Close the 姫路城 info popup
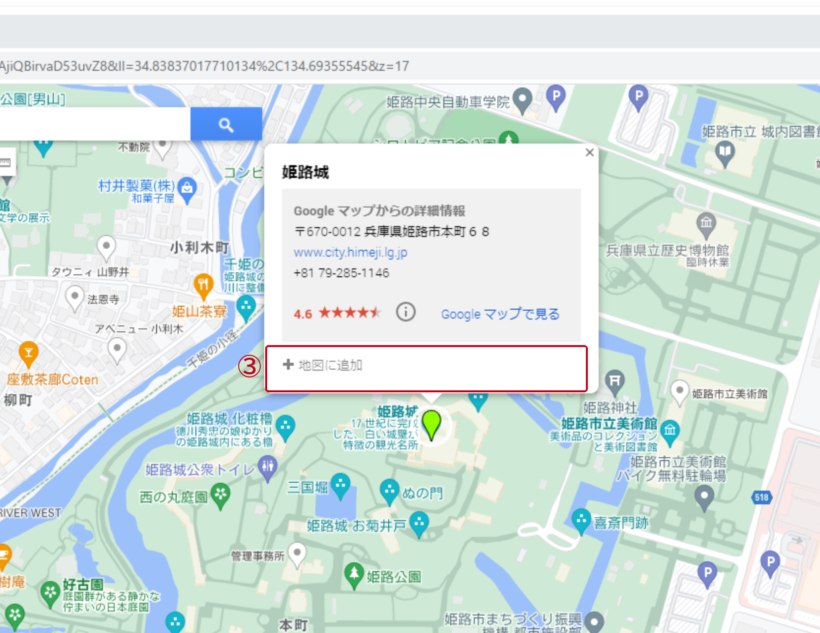The height and width of the screenshot is (633, 820). click(589, 152)
